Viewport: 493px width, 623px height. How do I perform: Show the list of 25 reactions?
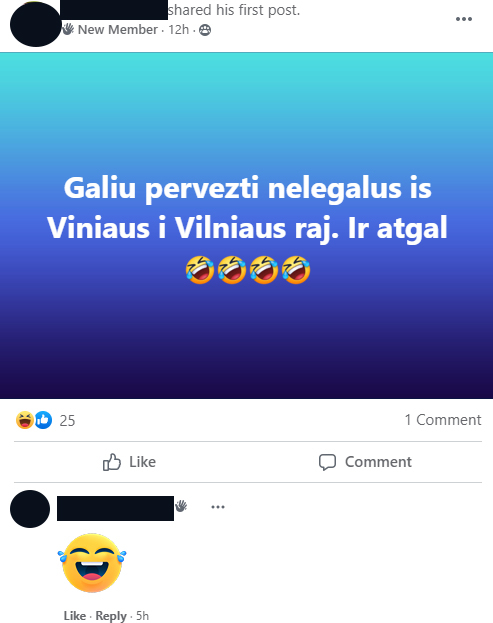tap(67, 421)
